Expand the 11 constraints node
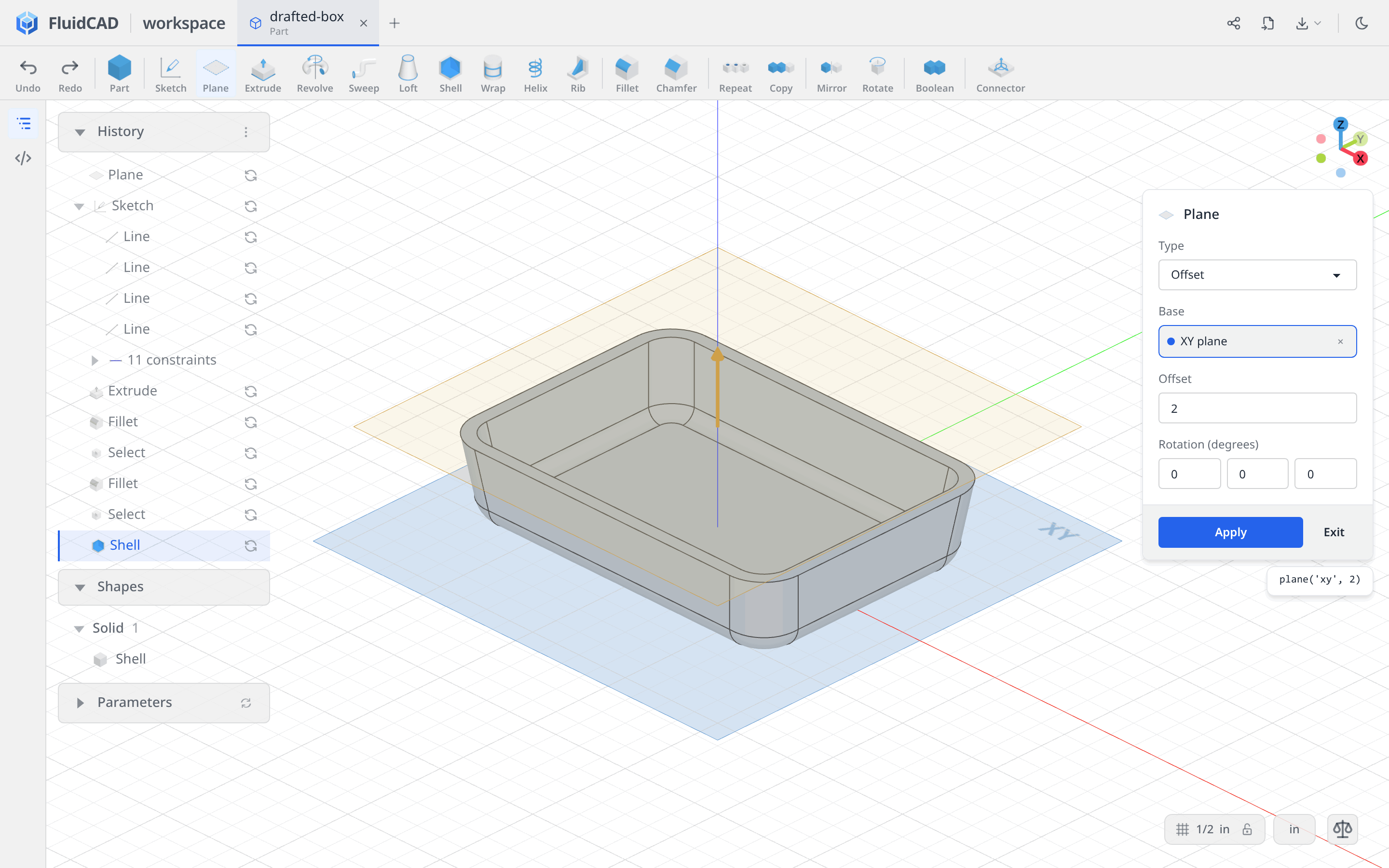 tap(95, 361)
